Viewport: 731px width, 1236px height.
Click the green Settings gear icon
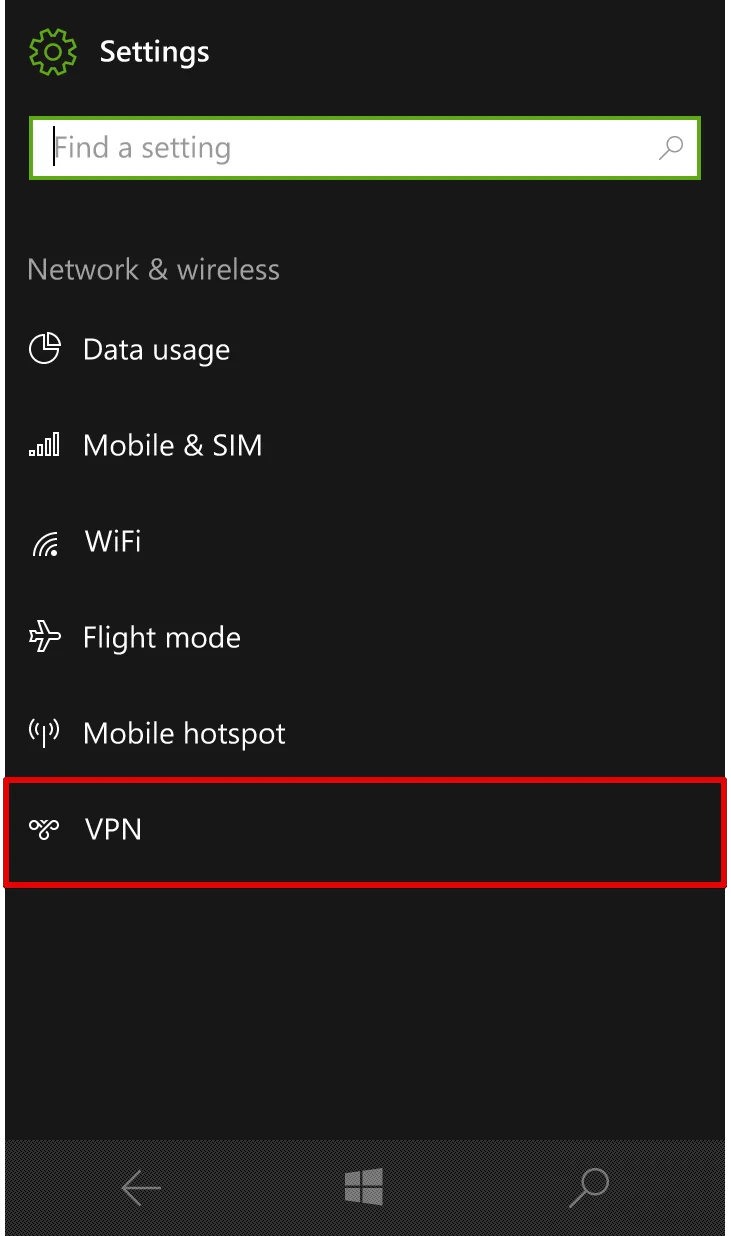coord(53,52)
